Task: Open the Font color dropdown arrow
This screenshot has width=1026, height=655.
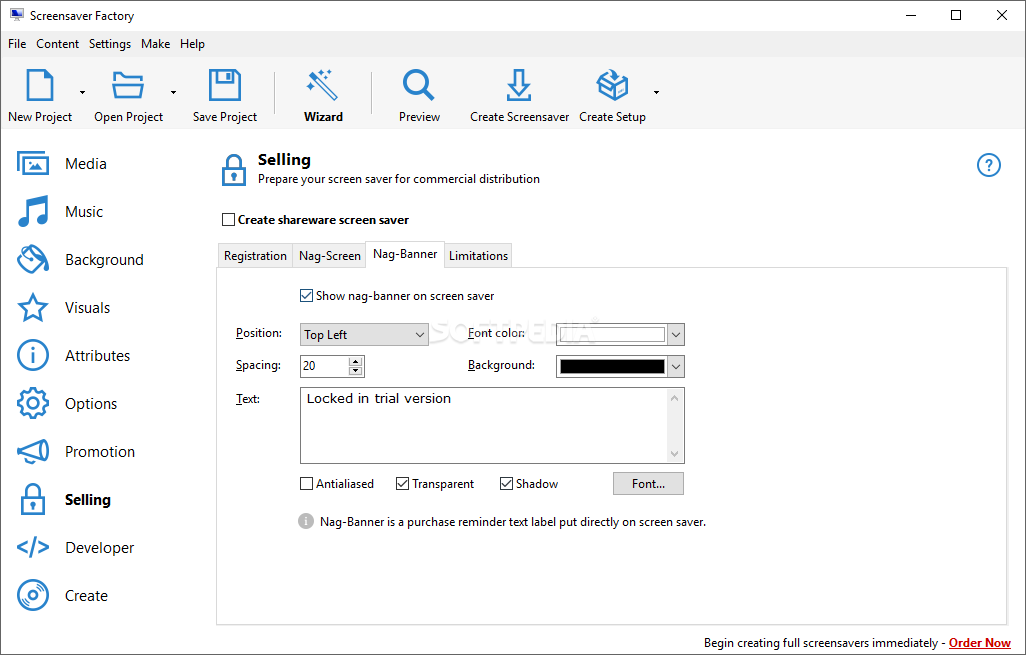Action: [x=676, y=334]
